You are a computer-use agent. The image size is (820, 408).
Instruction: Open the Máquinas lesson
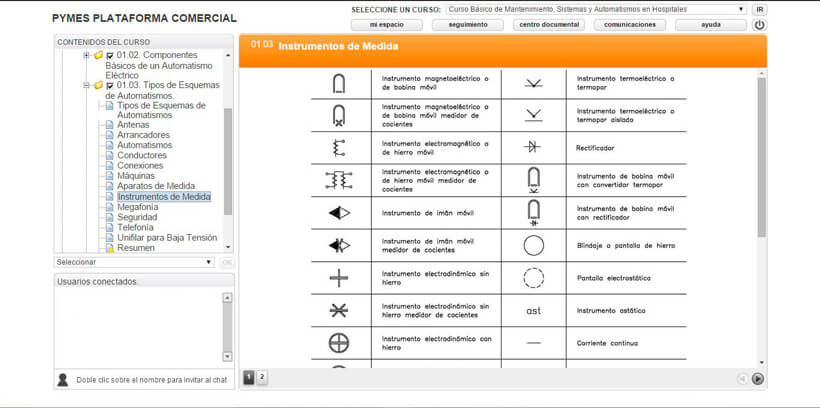tap(136, 176)
